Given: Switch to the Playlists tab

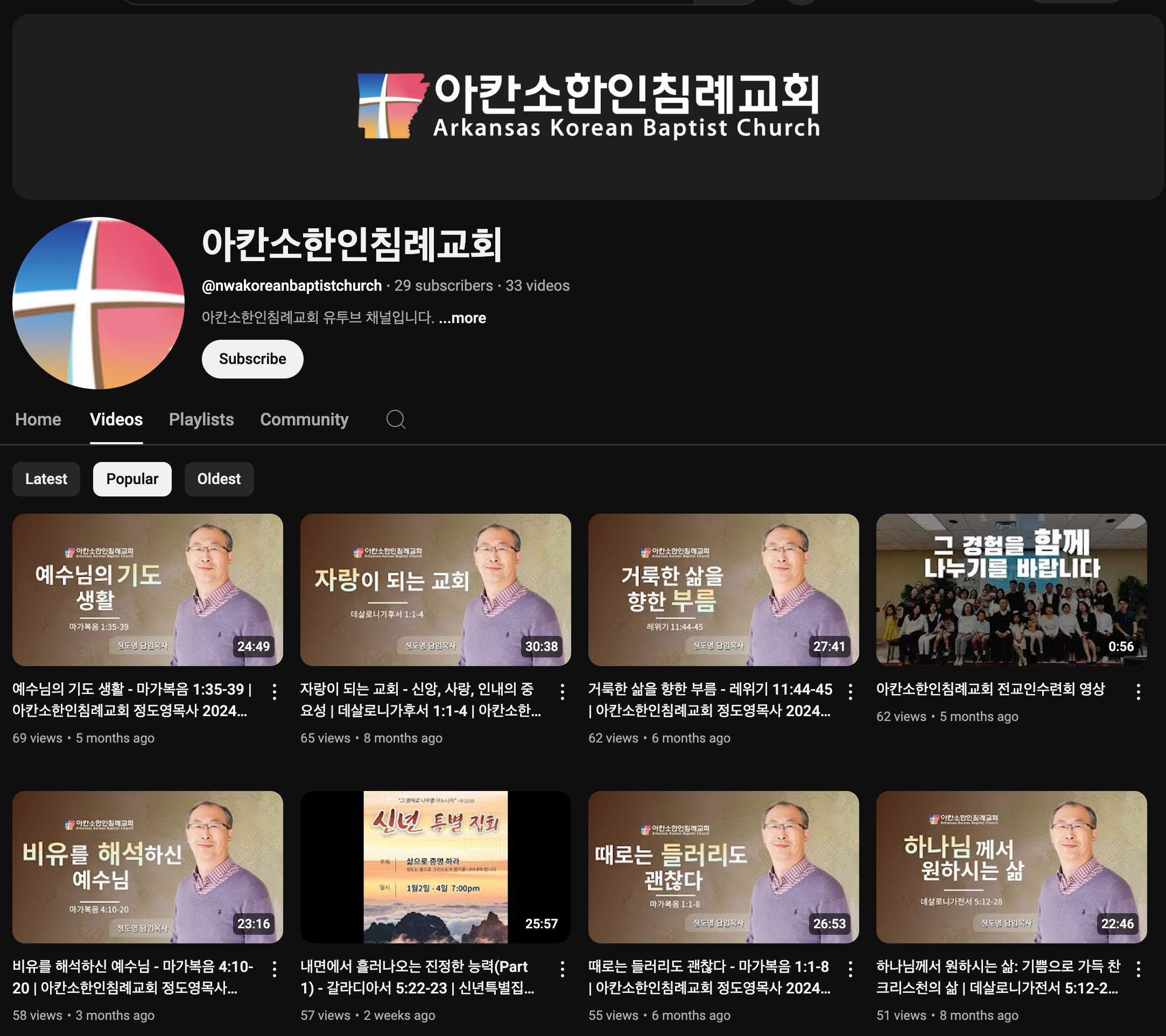Looking at the screenshot, I should click(201, 419).
